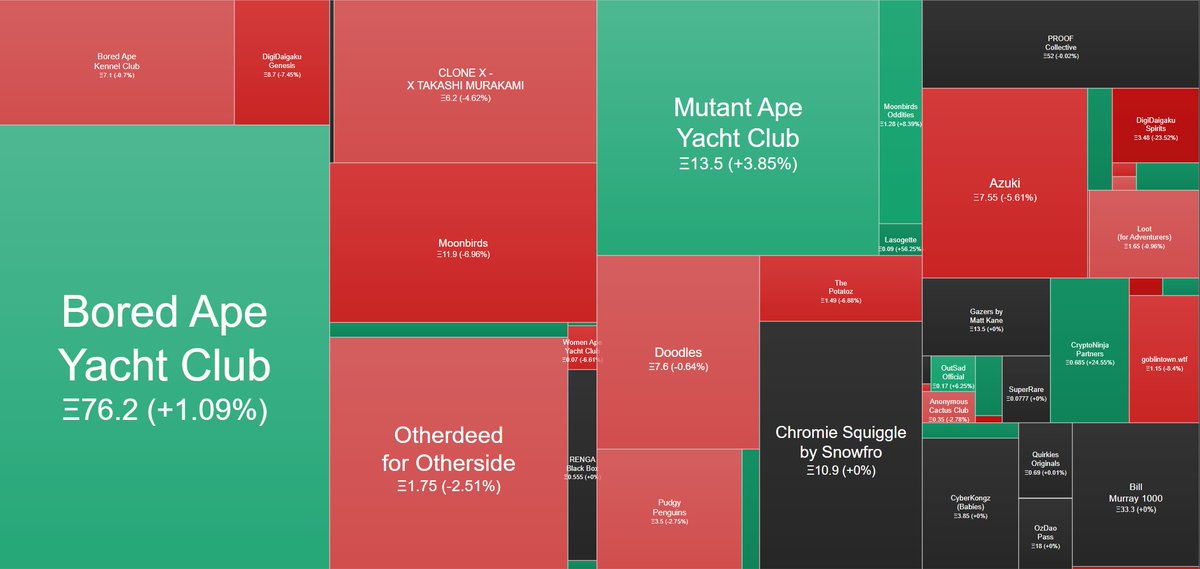Click the Ξ33.3 (+0%) value
The width and height of the screenshot is (1200, 569).
(1136, 509)
